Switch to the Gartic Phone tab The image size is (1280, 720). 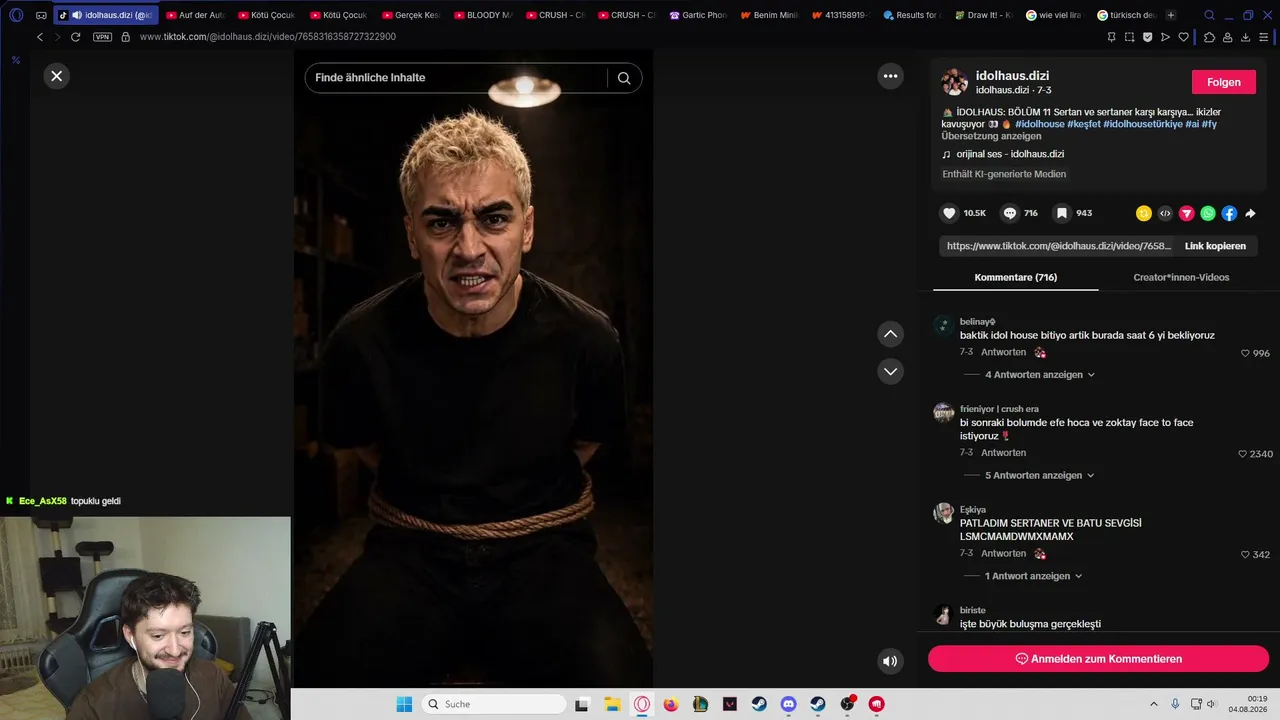point(698,15)
